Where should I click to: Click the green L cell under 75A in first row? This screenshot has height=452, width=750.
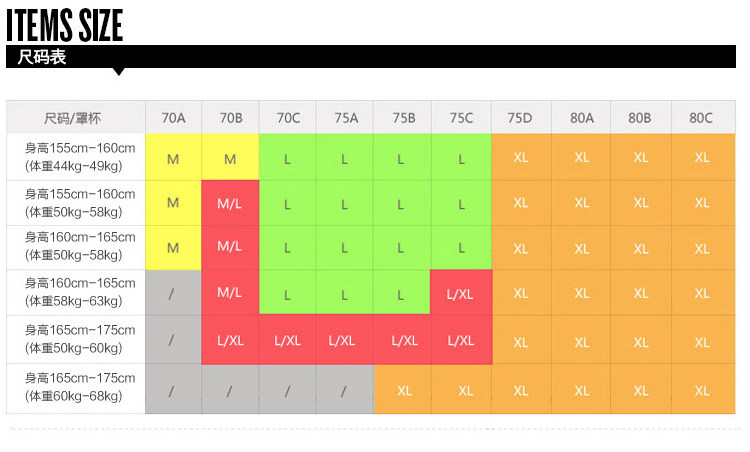344,157
